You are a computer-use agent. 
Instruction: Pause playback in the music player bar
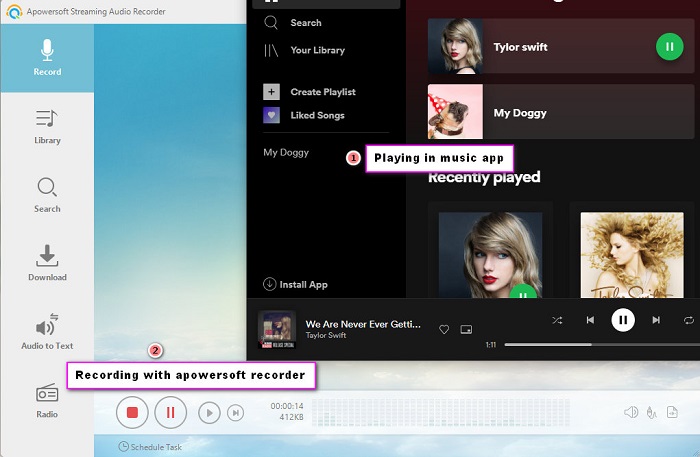[623, 320]
